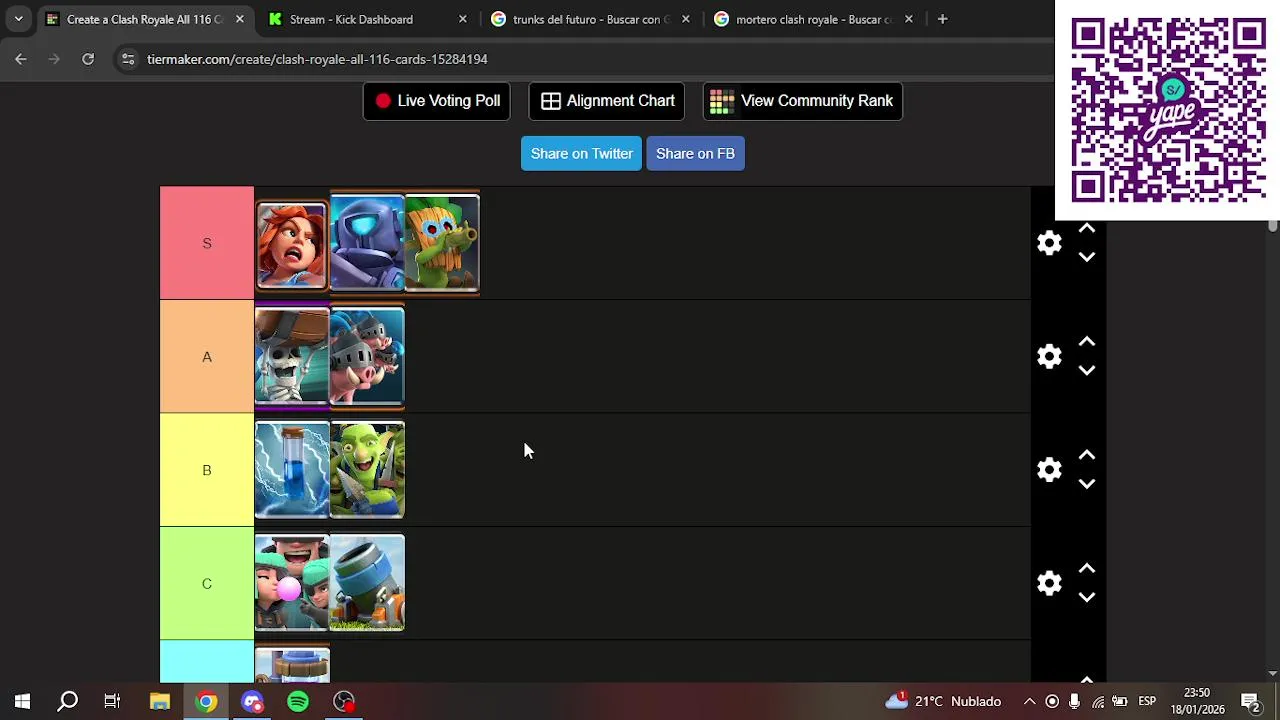The width and height of the screenshot is (1280, 720).
Task: Open the Windows Start menu
Action: [22, 701]
